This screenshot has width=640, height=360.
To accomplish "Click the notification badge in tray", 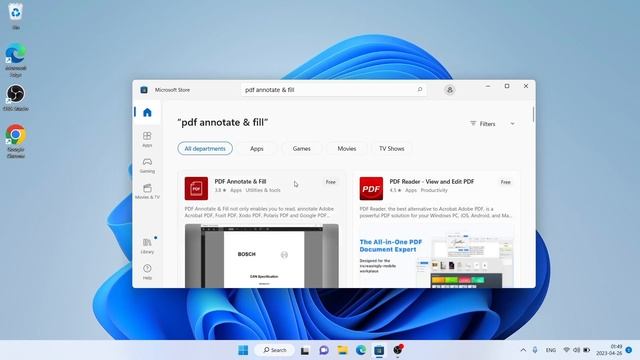I will [x=629, y=350].
